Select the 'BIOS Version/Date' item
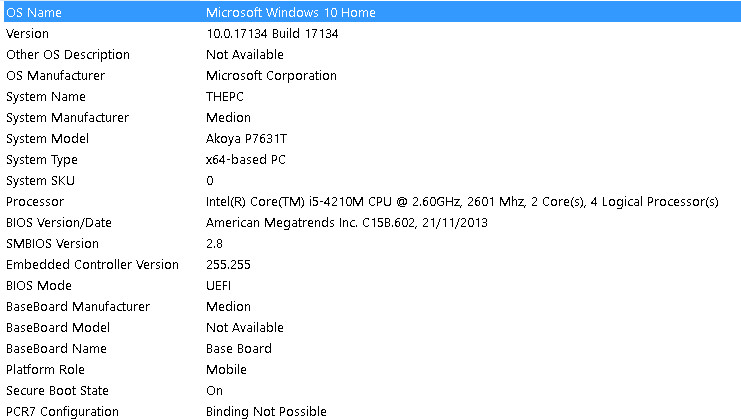Viewport: 741px width, 419px height. coord(59,223)
